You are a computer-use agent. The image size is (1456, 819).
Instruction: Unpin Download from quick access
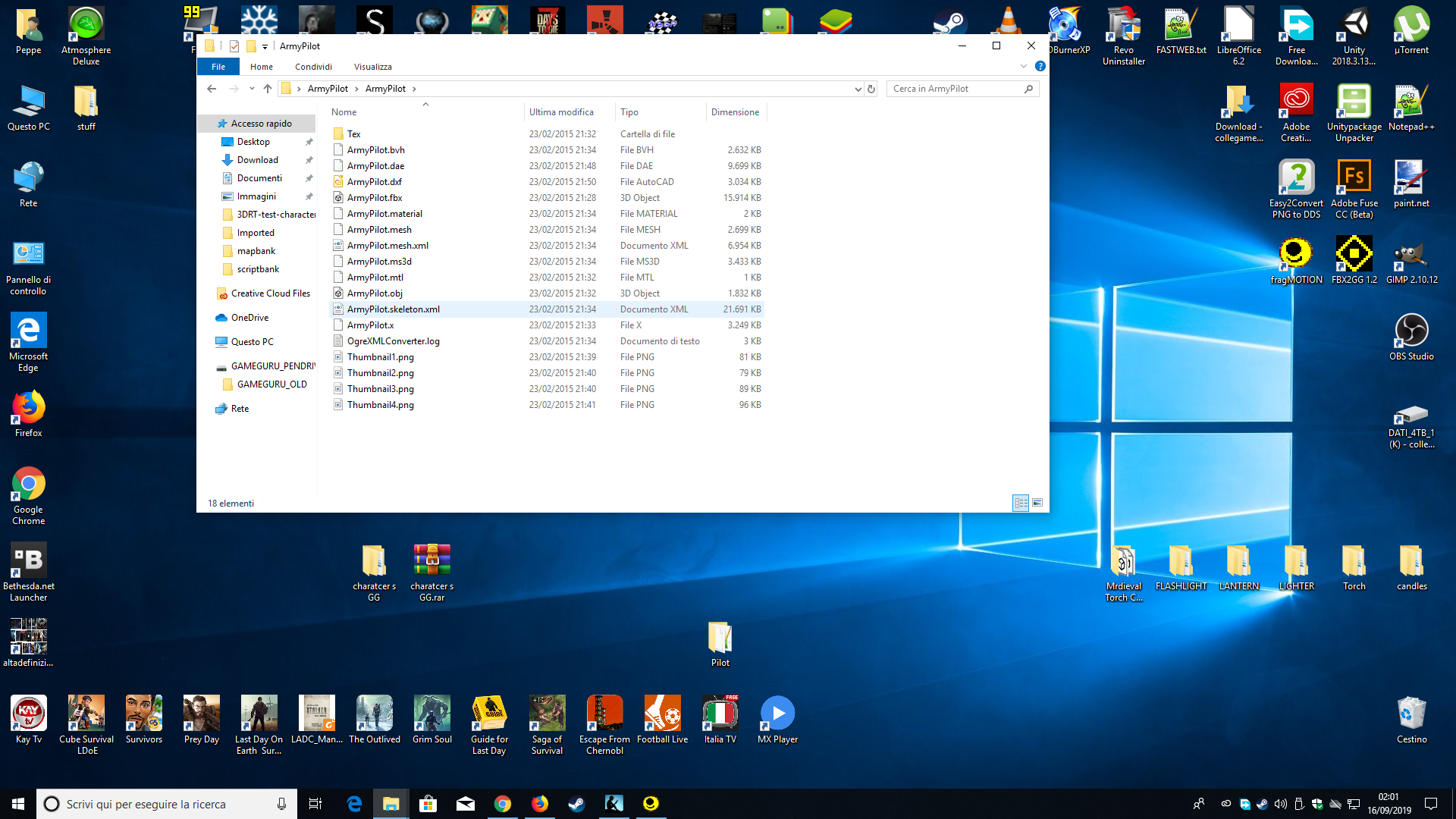(309, 160)
